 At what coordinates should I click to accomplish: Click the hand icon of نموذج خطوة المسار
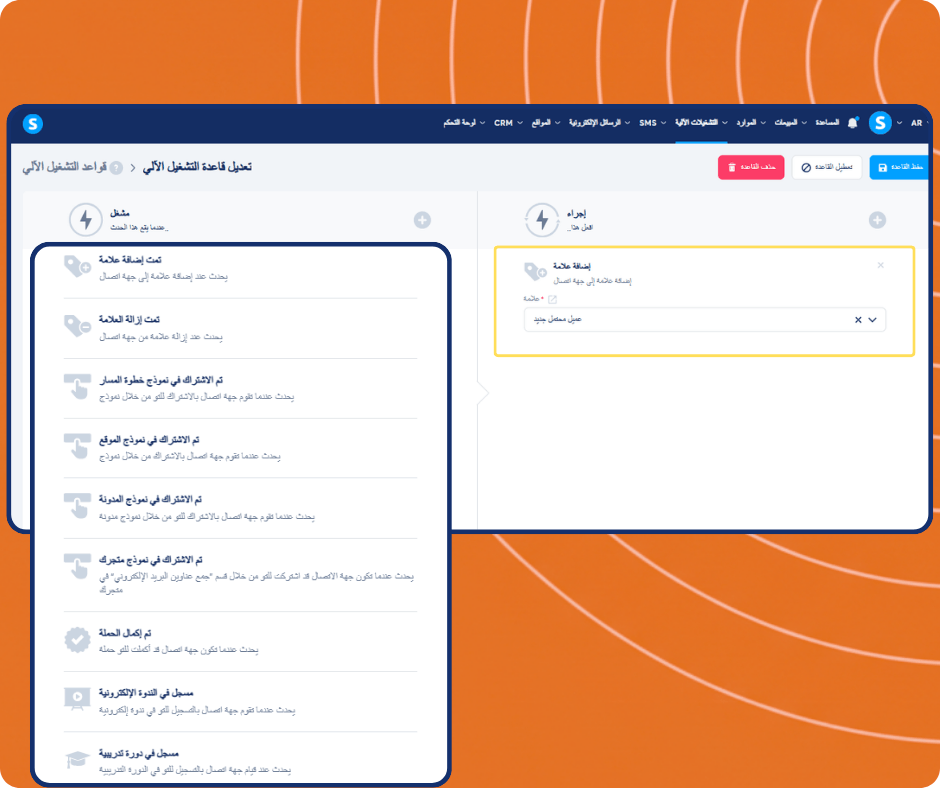click(x=77, y=386)
